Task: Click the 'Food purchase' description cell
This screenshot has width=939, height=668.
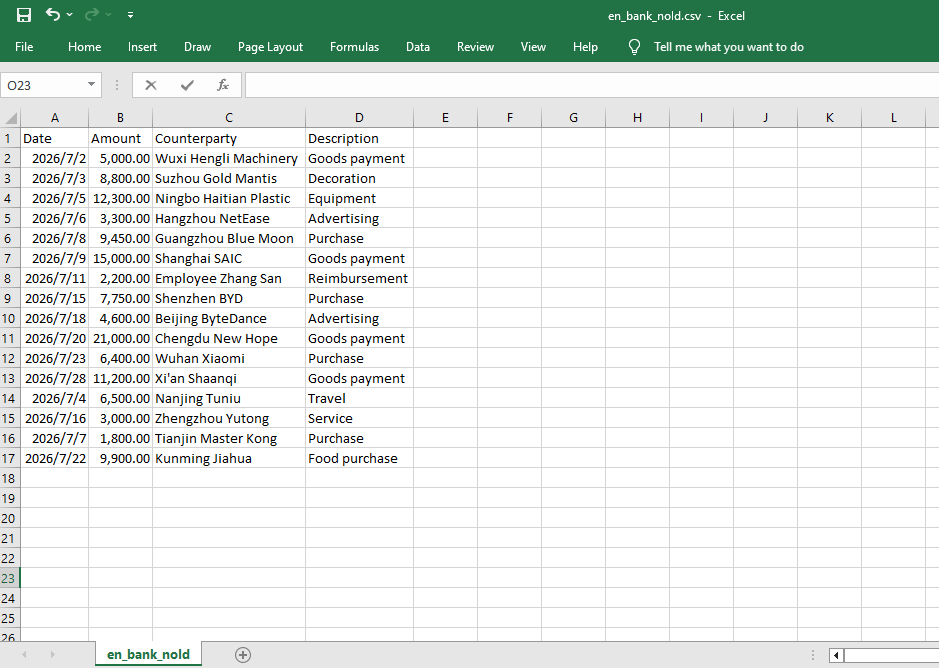Action: (359, 458)
